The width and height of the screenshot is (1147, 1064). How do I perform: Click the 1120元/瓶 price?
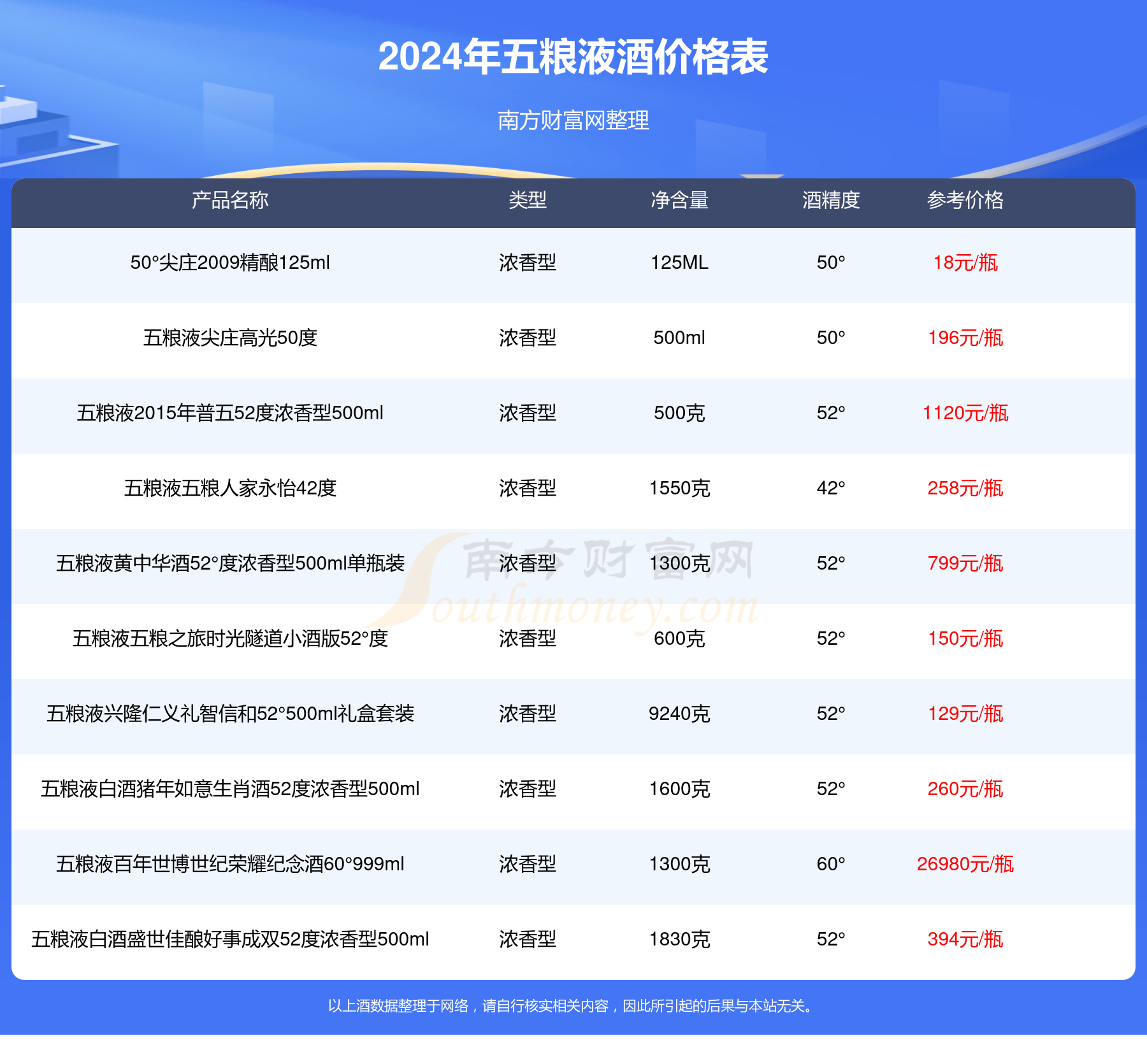click(965, 413)
